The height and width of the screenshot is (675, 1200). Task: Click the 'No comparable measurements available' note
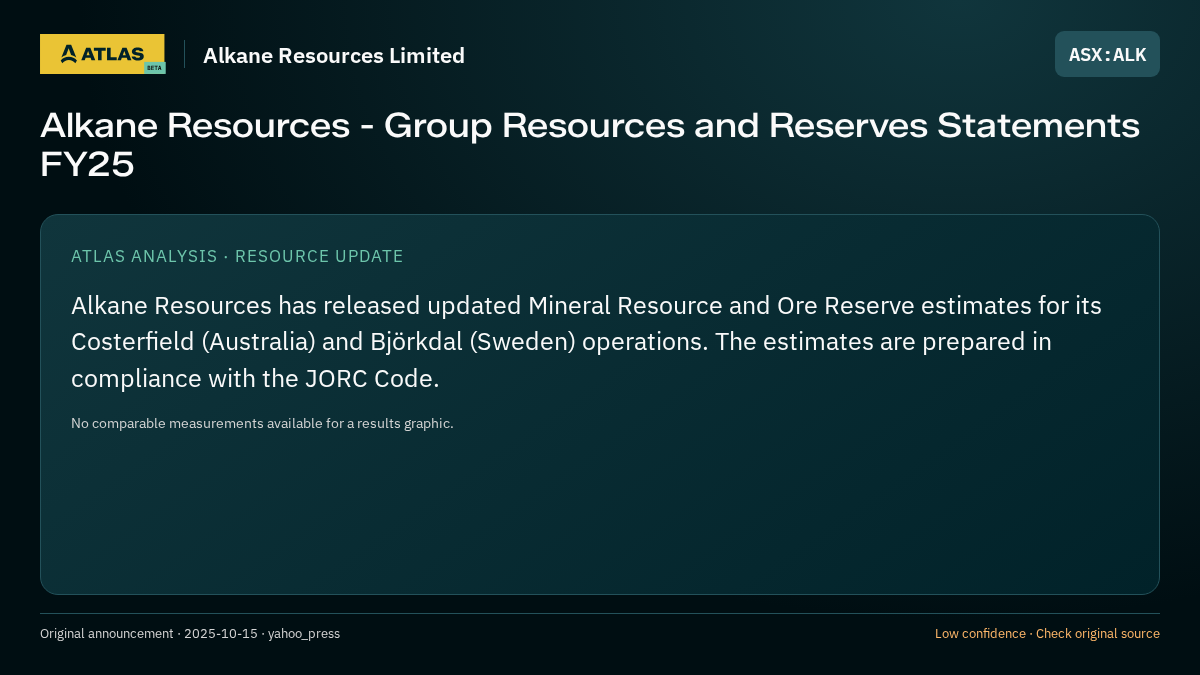[262, 423]
